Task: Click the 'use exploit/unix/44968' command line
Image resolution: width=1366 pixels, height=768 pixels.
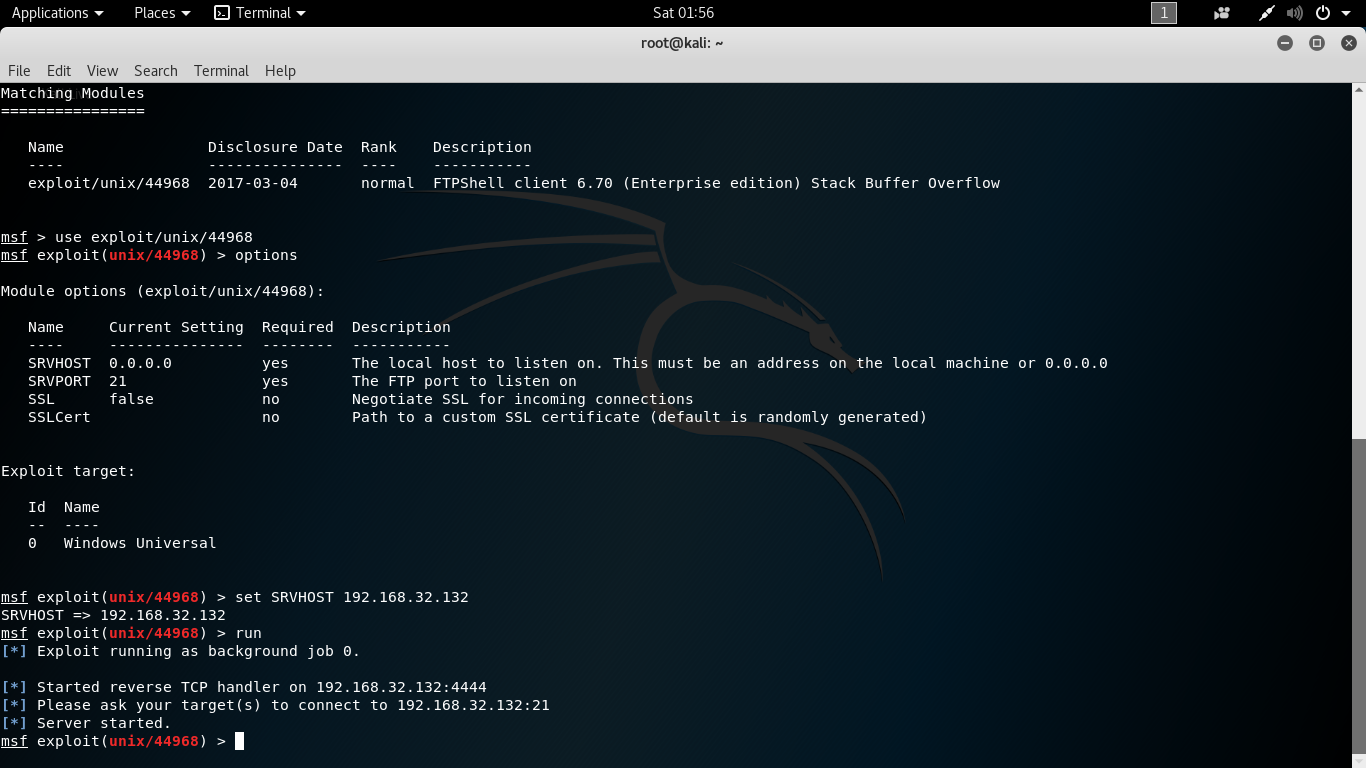Action: point(154,237)
